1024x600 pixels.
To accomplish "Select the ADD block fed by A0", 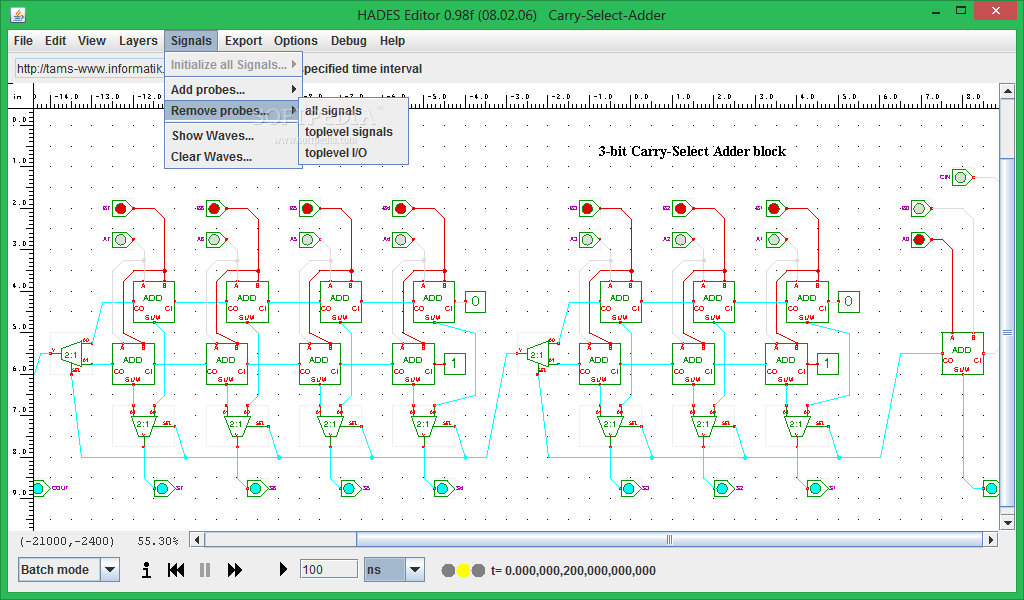I will 962,353.
